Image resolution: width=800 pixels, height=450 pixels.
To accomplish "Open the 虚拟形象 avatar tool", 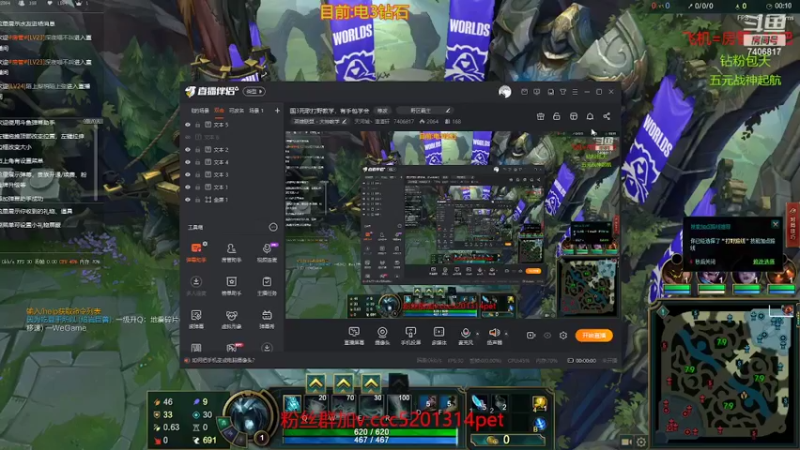I will coord(231,319).
